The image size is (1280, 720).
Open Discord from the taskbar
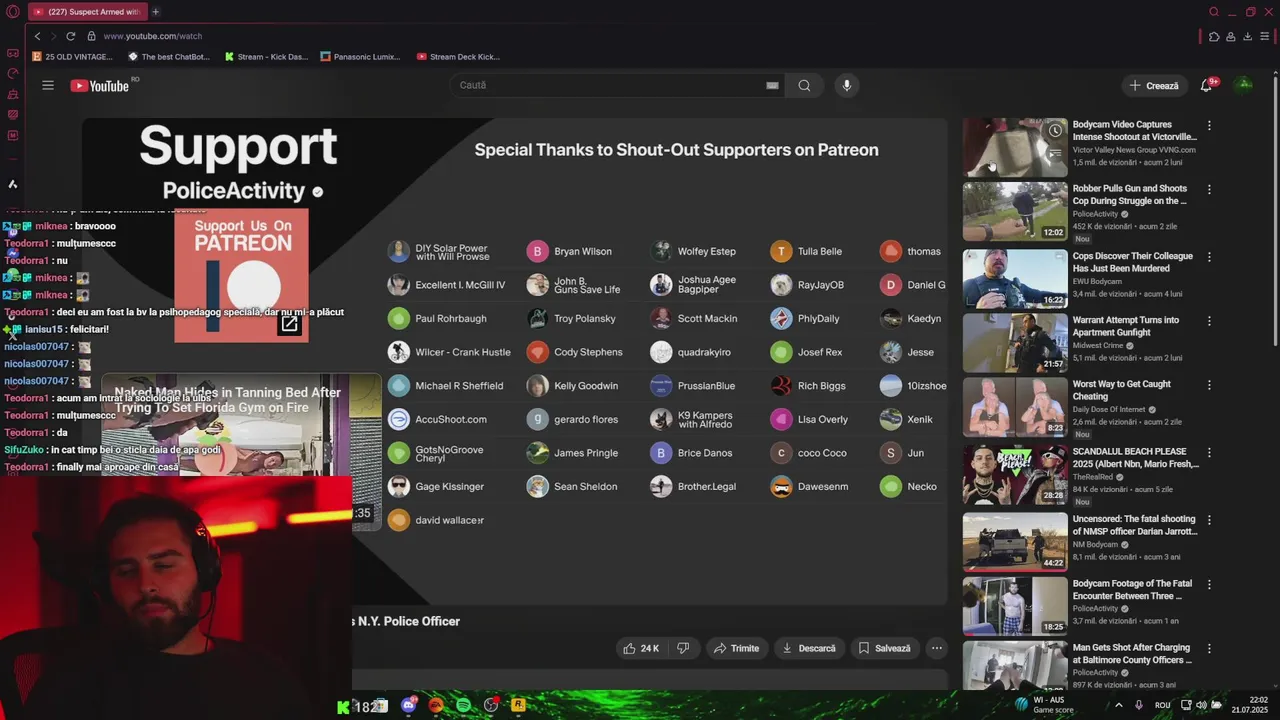[x=408, y=705]
